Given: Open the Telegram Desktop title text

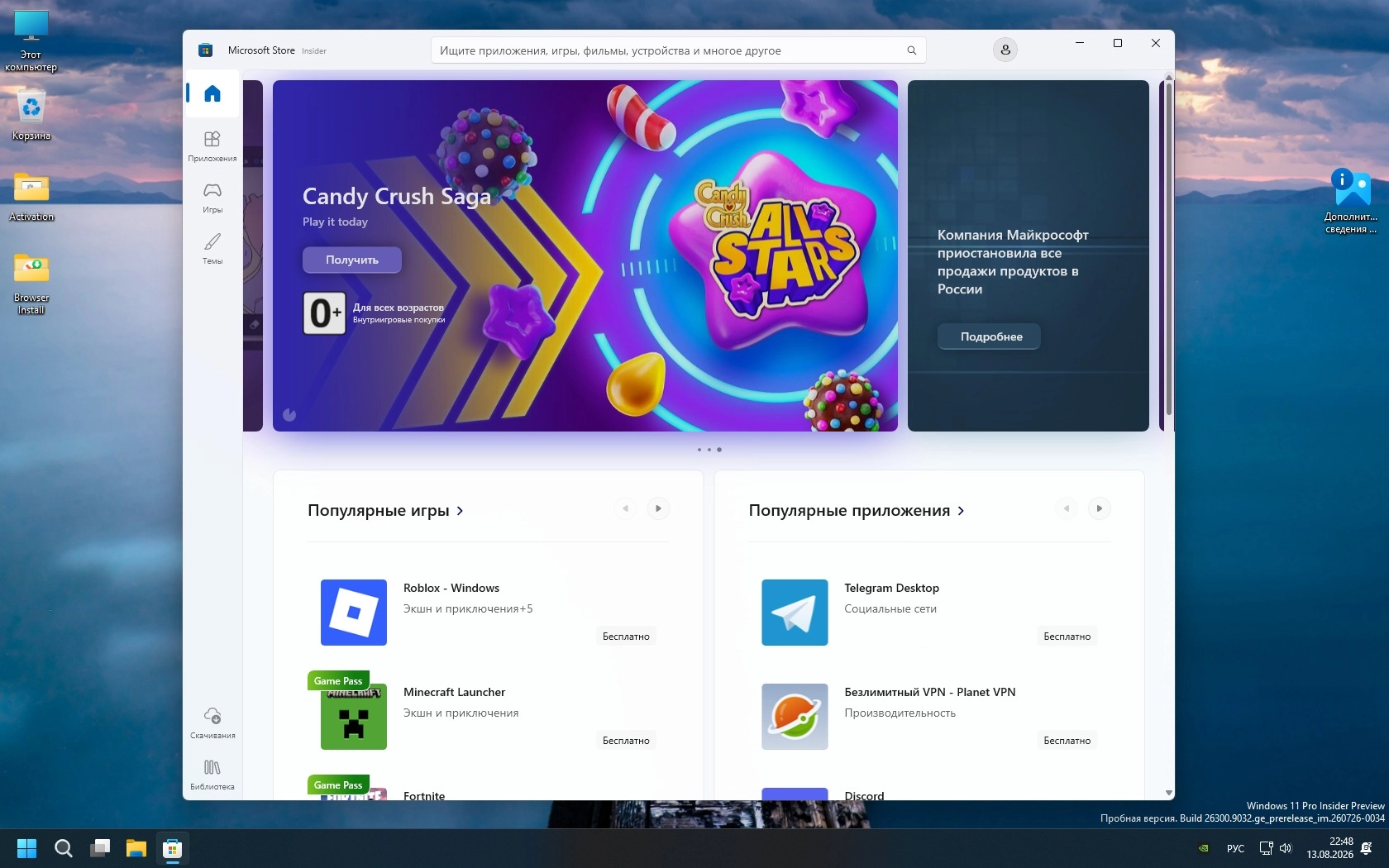Looking at the screenshot, I should [x=891, y=588].
